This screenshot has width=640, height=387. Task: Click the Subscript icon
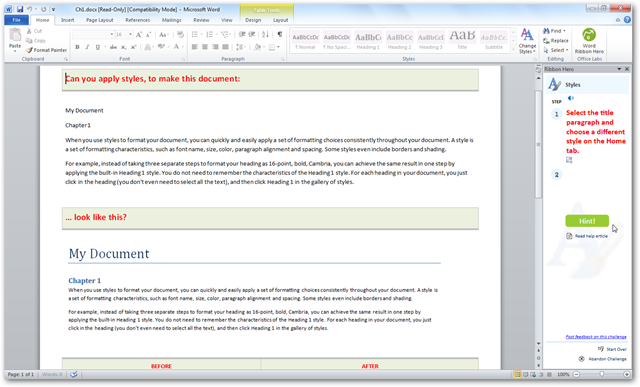point(123,47)
